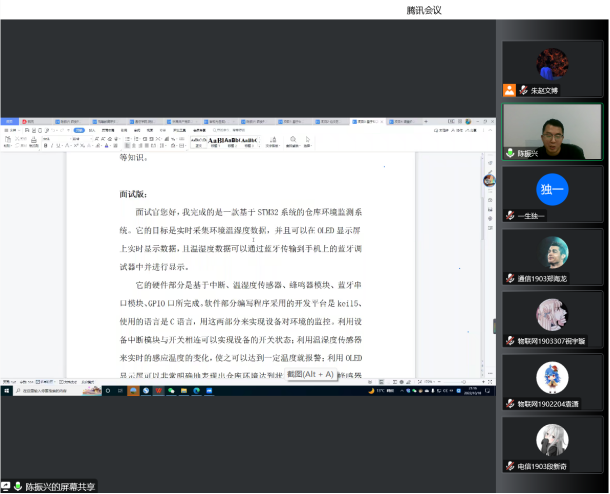Toggle microphone icon beside 物联网1903307祝宇振
This screenshot has width=610, height=494.
pyautogui.click(x=510, y=341)
